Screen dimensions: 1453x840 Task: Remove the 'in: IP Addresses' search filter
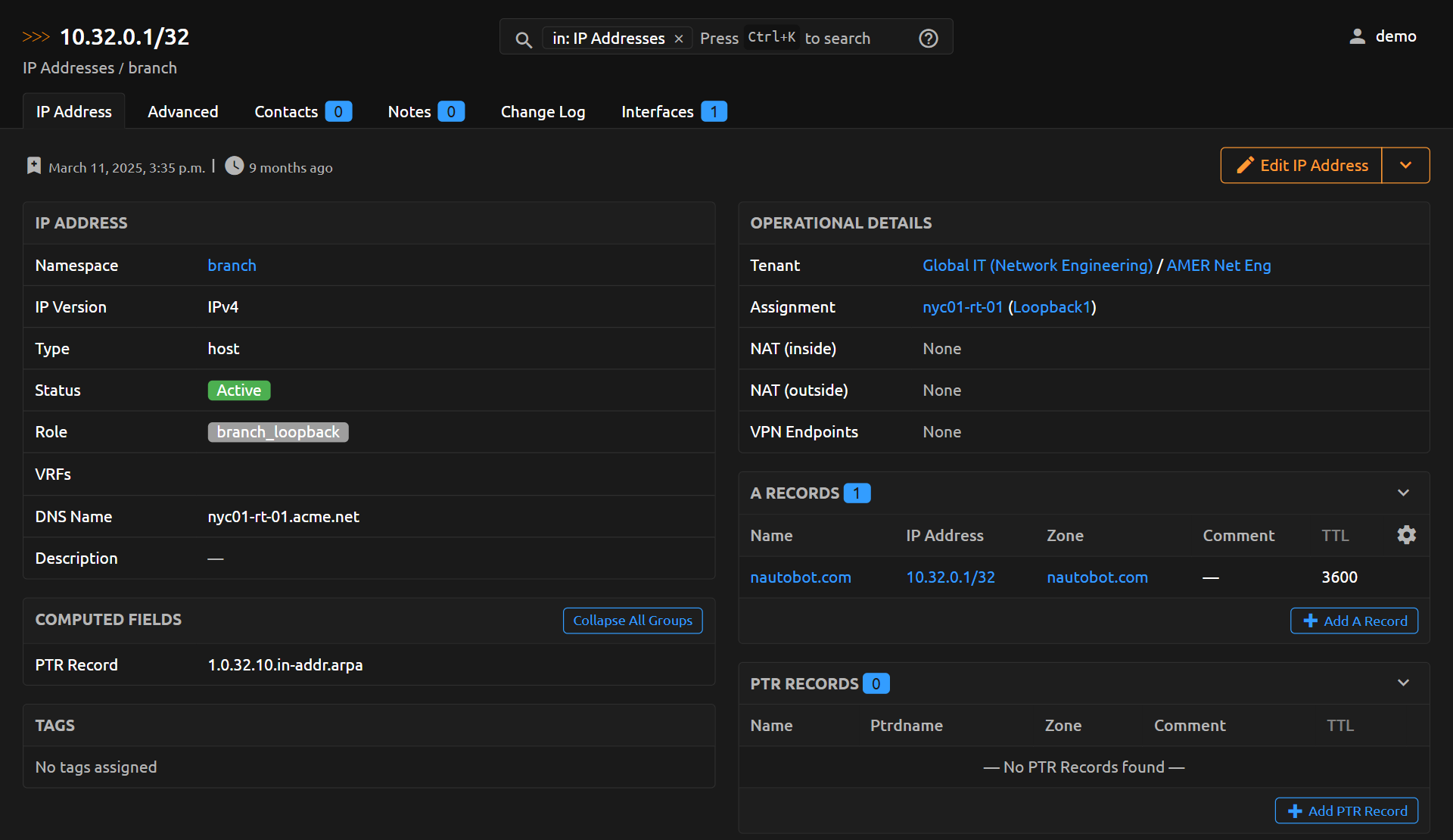pos(679,39)
